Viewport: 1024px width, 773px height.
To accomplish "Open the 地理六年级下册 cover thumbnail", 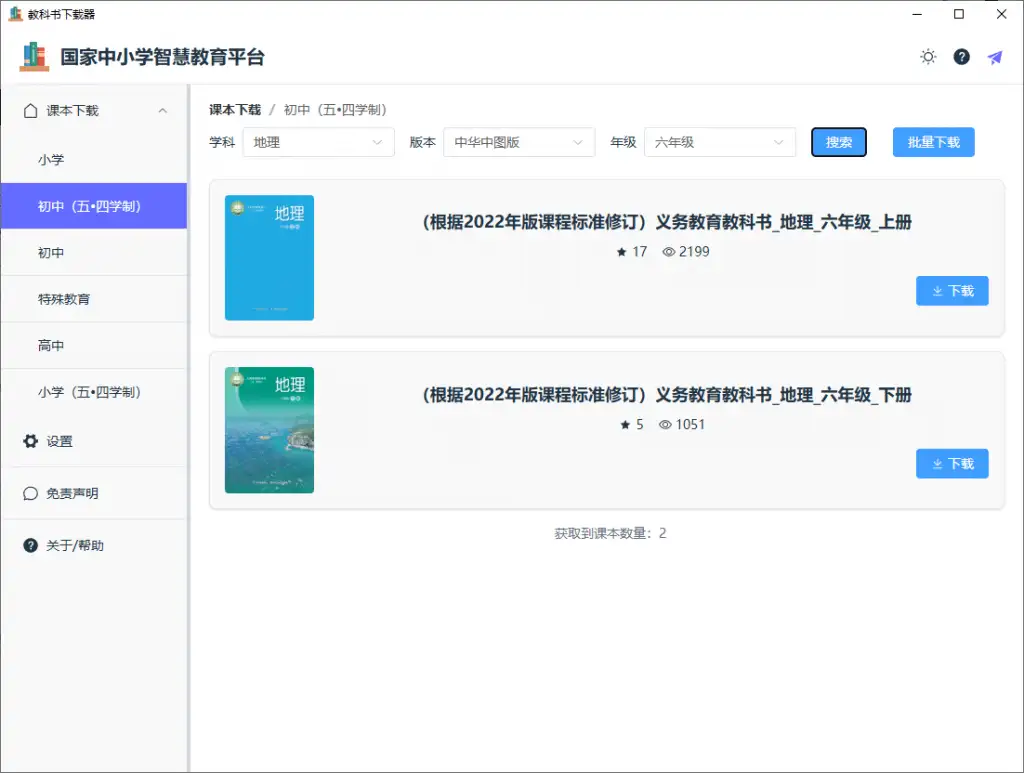I will (x=269, y=430).
